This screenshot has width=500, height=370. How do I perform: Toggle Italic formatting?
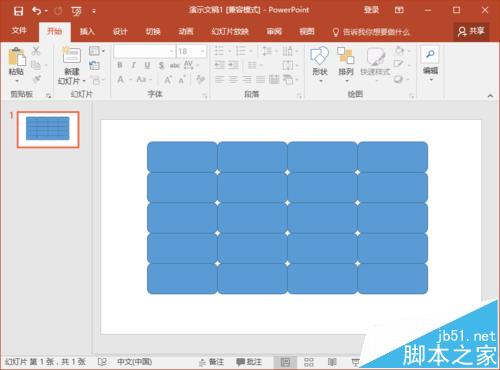tap(133, 65)
